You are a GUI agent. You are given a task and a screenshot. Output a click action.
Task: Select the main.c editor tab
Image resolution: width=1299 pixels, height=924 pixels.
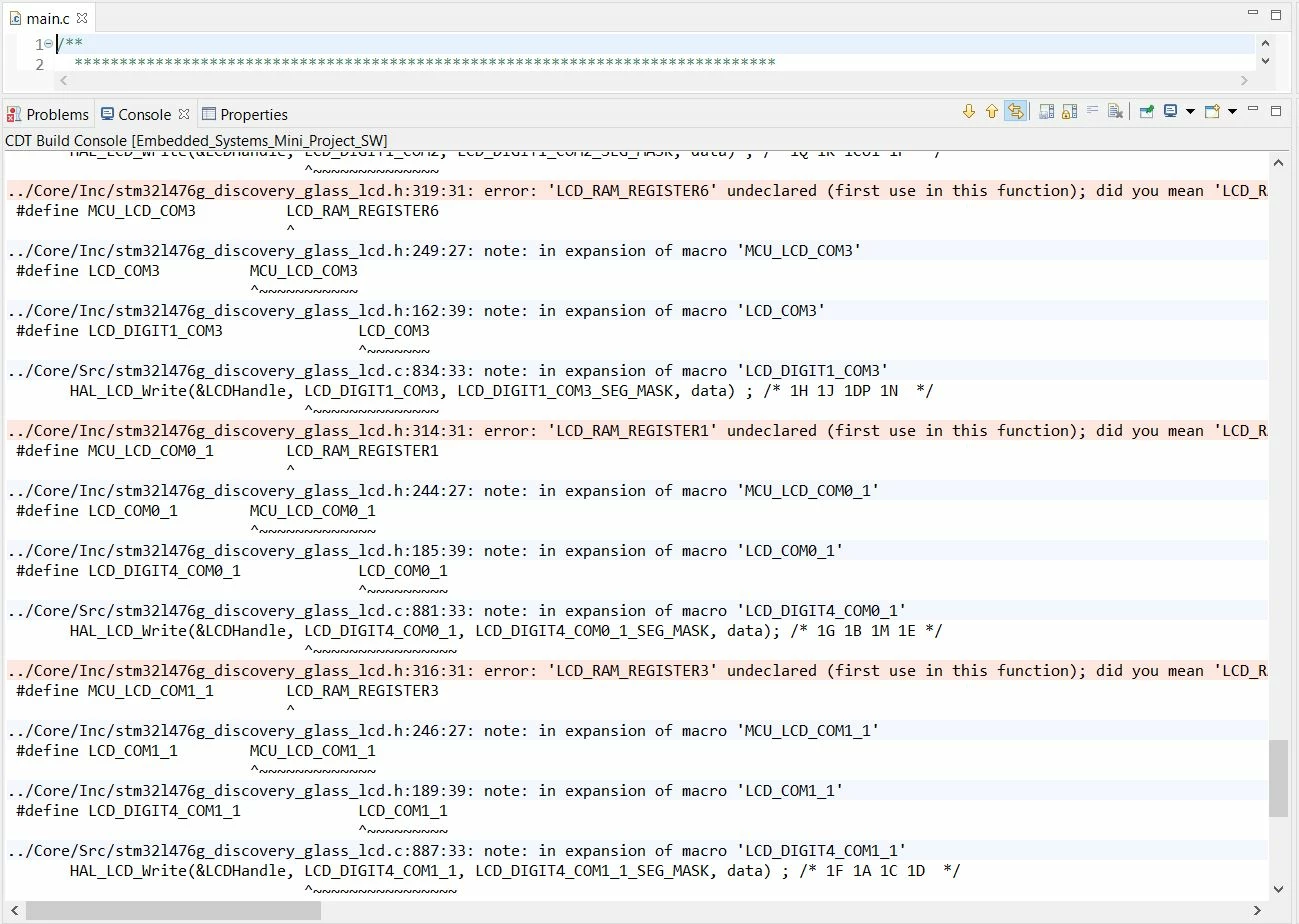click(x=48, y=18)
